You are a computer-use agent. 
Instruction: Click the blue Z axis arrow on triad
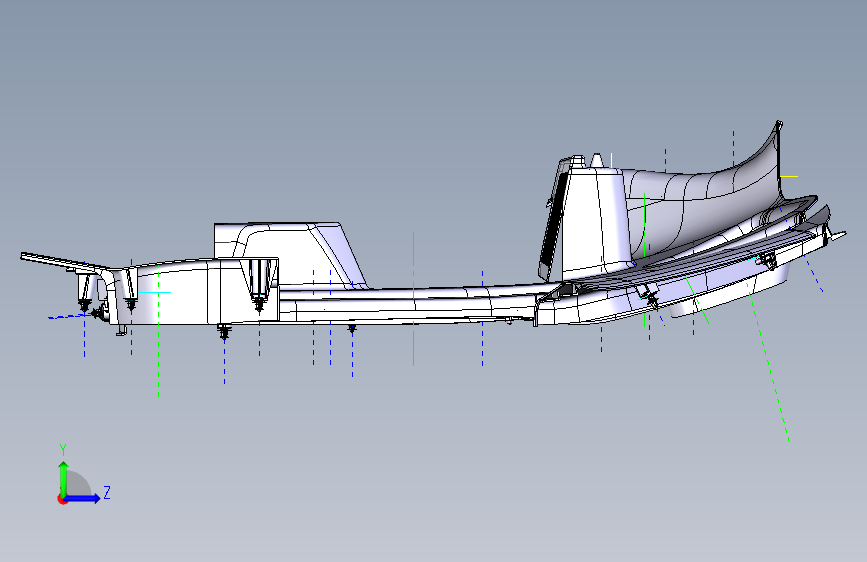[83, 498]
